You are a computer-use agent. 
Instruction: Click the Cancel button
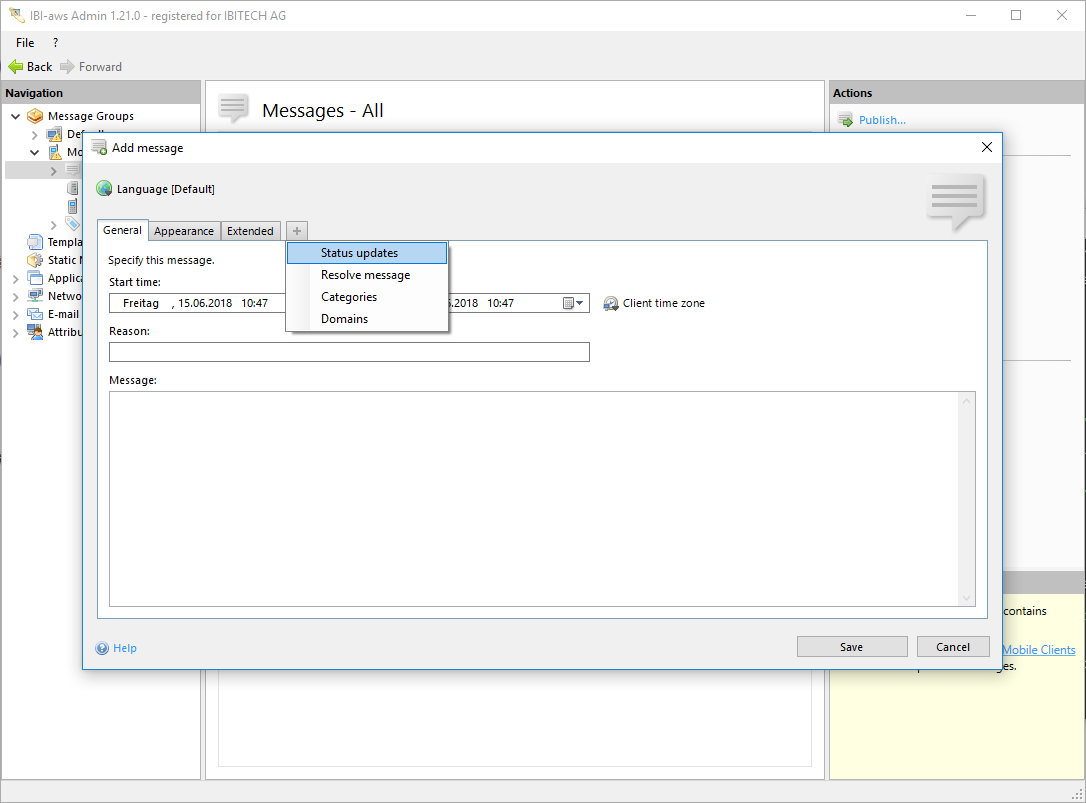[x=952, y=647]
